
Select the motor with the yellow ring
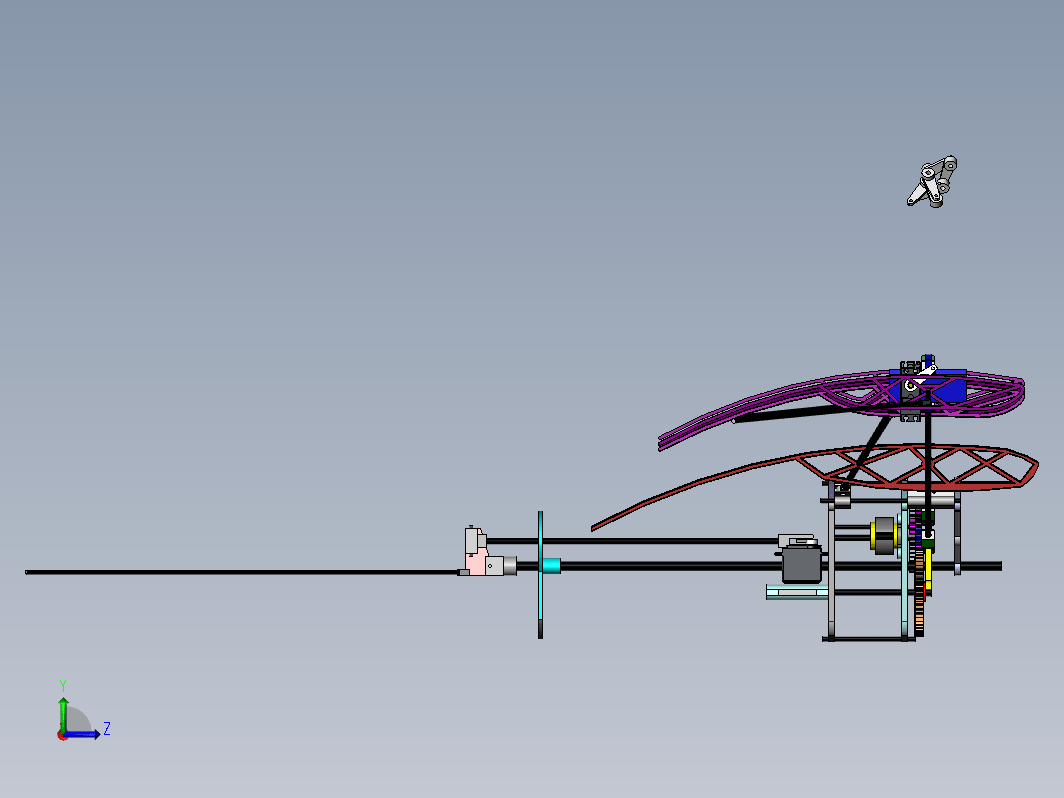click(x=884, y=535)
